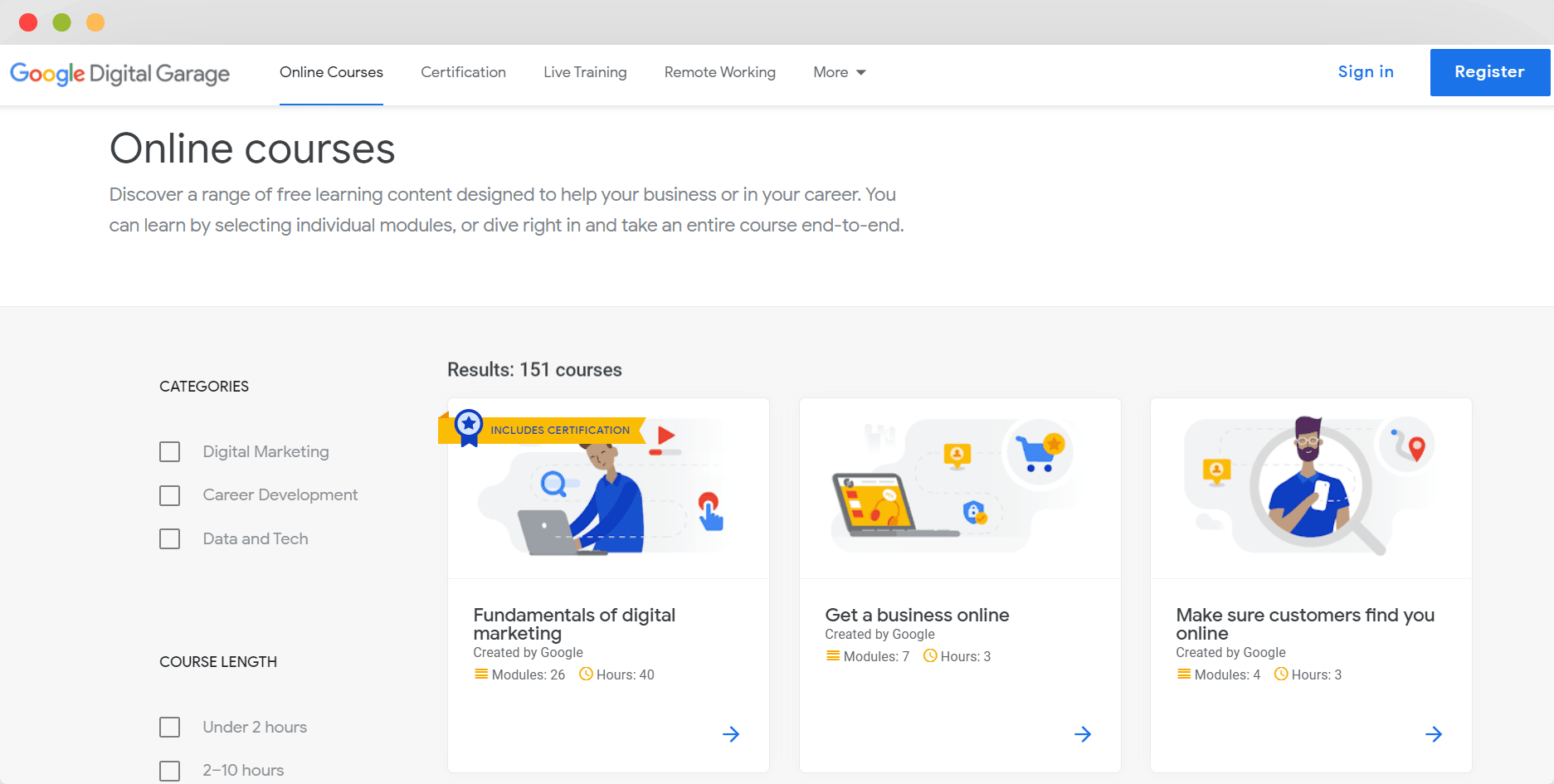Screen dimensions: 1554x784
Task: Click 'Hours: 40' text
Action: (x=626, y=675)
